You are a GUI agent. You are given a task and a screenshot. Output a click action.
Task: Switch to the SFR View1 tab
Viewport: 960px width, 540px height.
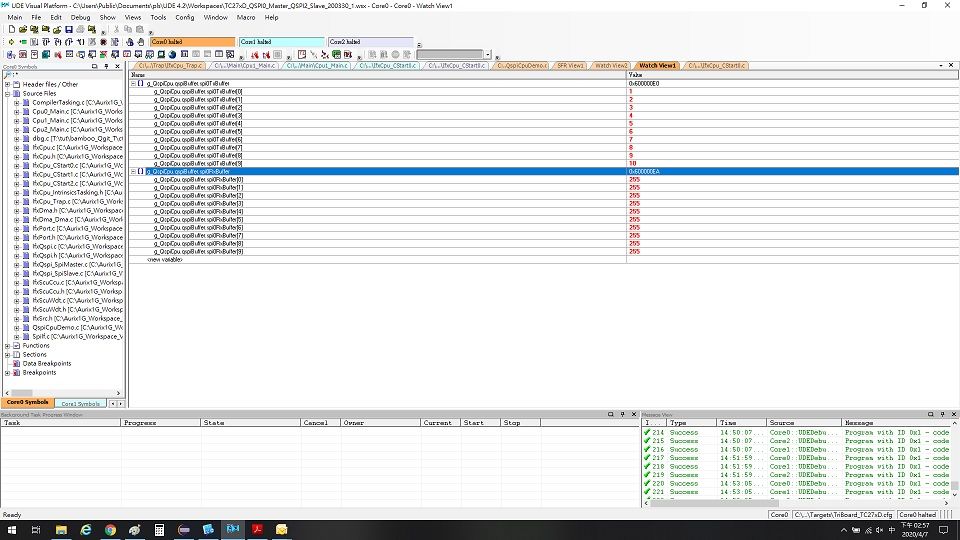pos(570,65)
